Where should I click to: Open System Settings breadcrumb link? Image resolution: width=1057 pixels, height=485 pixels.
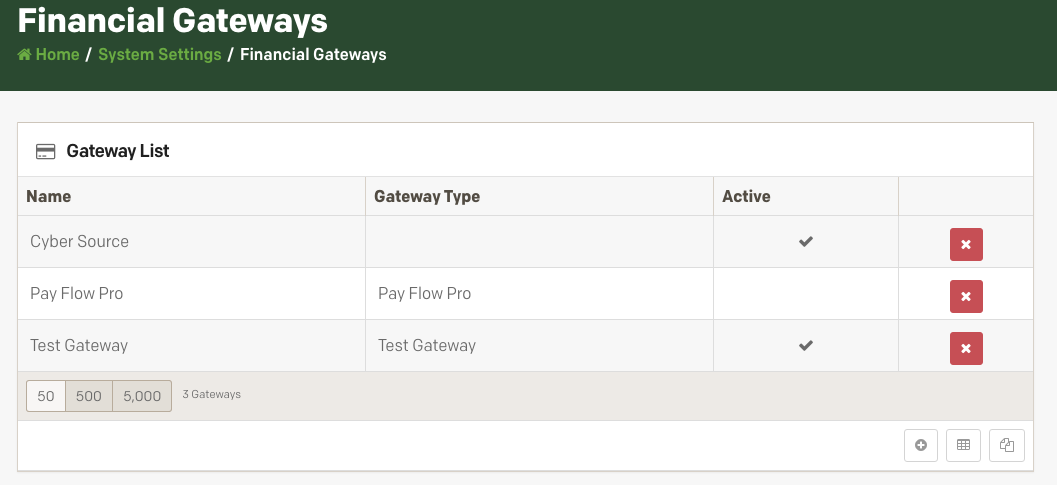tap(160, 55)
